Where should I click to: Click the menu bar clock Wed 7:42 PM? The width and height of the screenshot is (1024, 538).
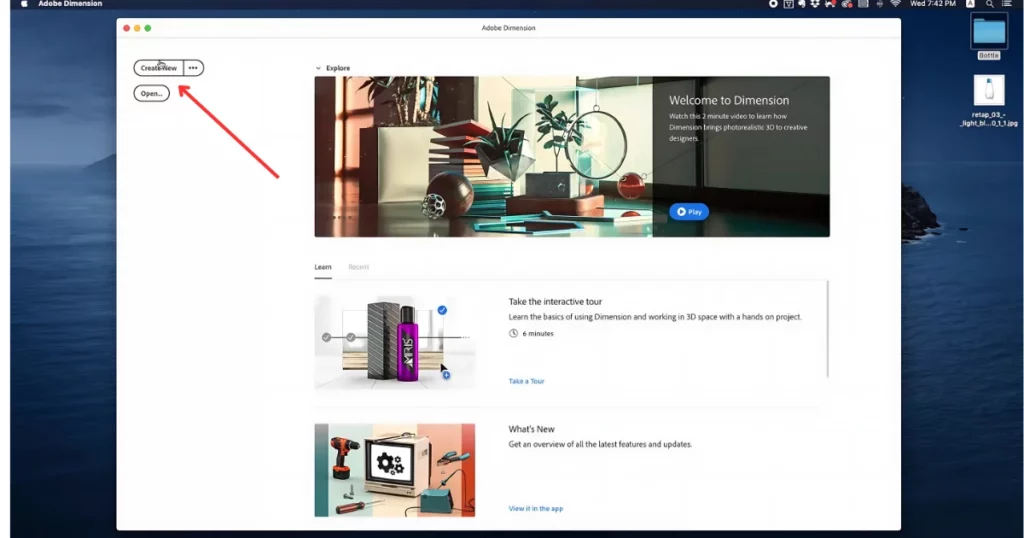click(x=933, y=4)
